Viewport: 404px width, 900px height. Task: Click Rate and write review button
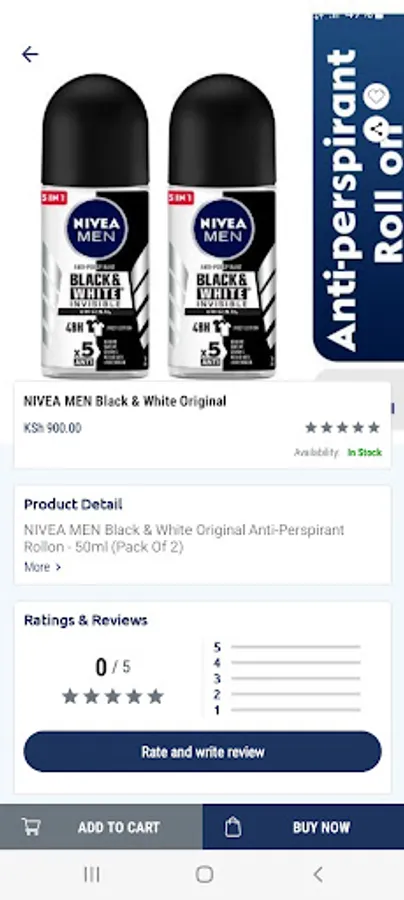click(202, 751)
